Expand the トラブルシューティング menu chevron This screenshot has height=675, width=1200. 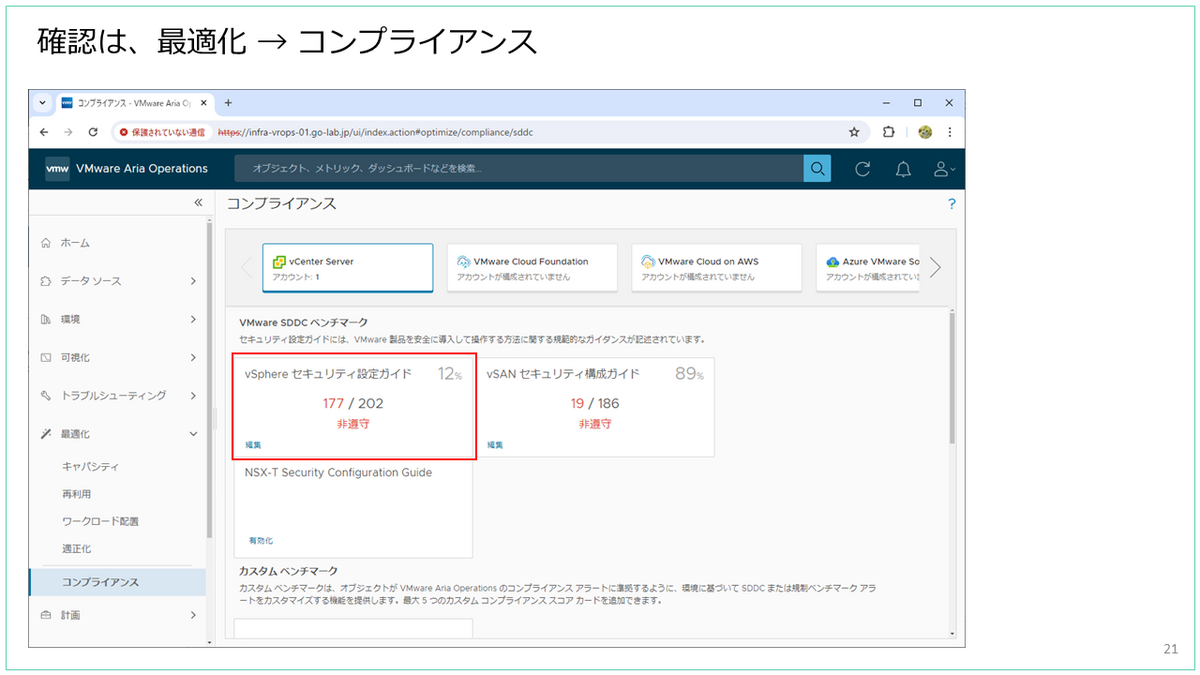[194, 395]
